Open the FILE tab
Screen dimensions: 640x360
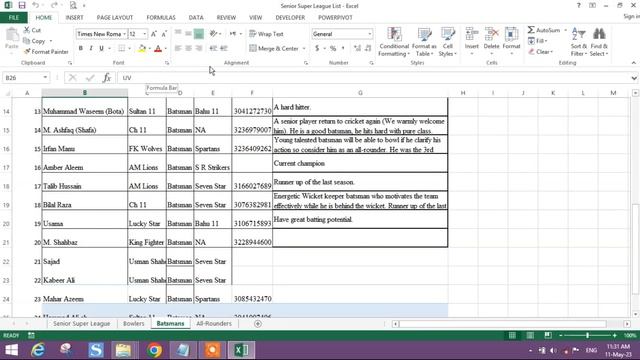[13, 18]
